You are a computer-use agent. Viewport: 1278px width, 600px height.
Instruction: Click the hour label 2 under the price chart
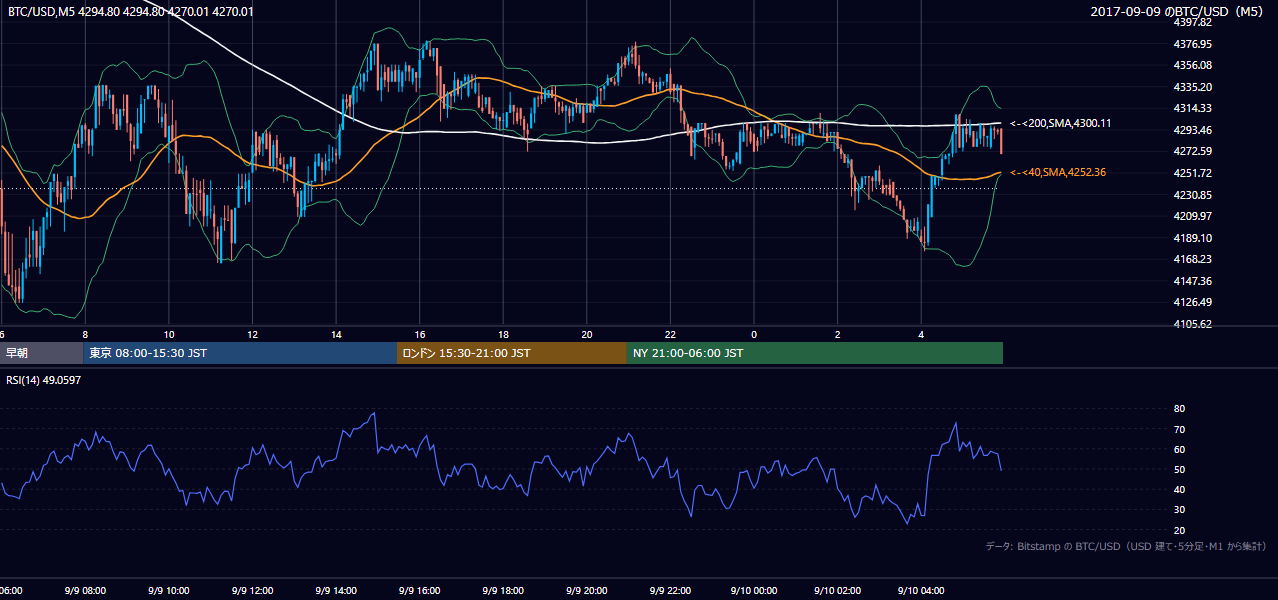point(838,334)
